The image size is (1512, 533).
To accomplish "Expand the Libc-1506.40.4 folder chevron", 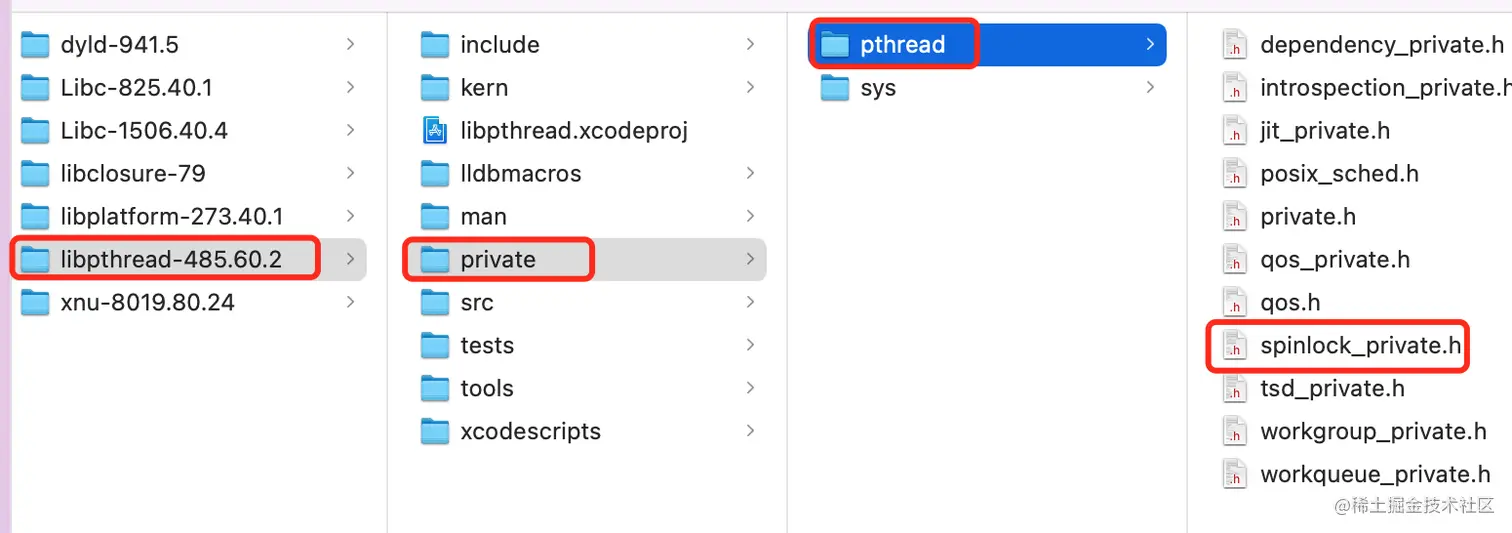I will point(350,131).
